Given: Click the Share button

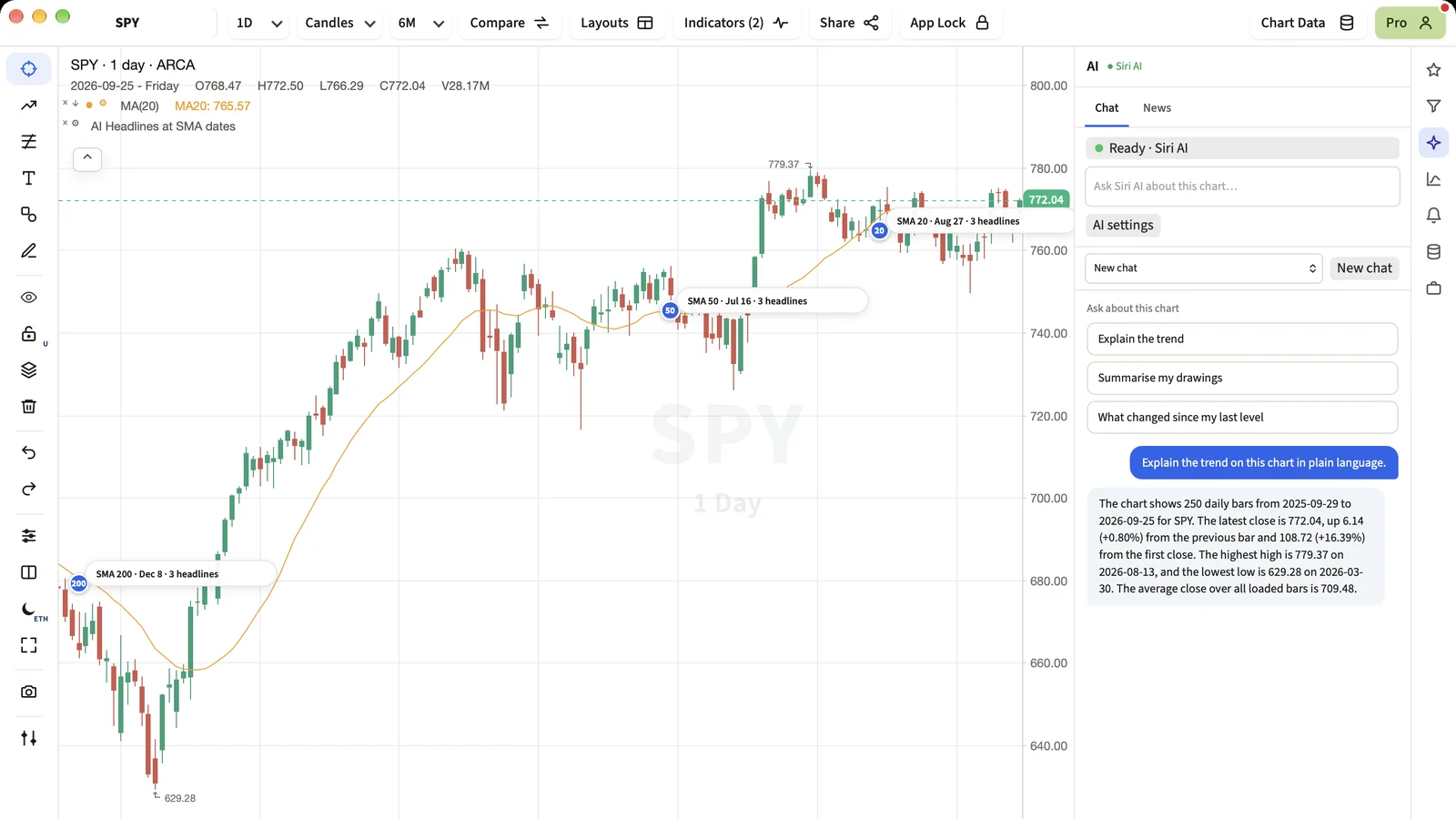Looking at the screenshot, I should pyautogui.click(x=848, y=23).
